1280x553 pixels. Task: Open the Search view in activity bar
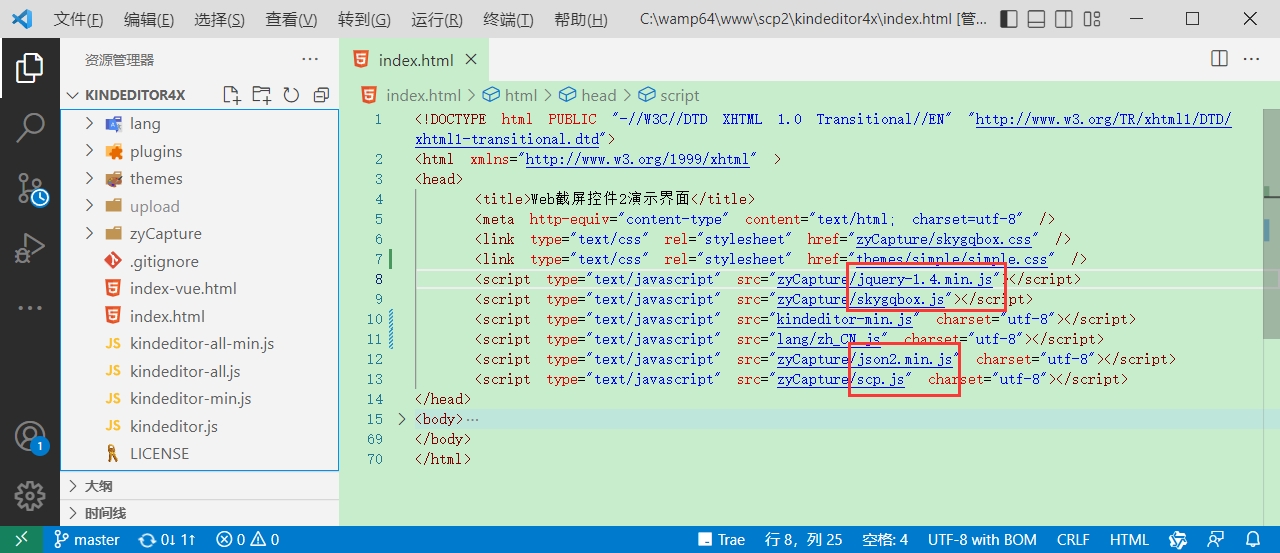(x=30, y=127)
